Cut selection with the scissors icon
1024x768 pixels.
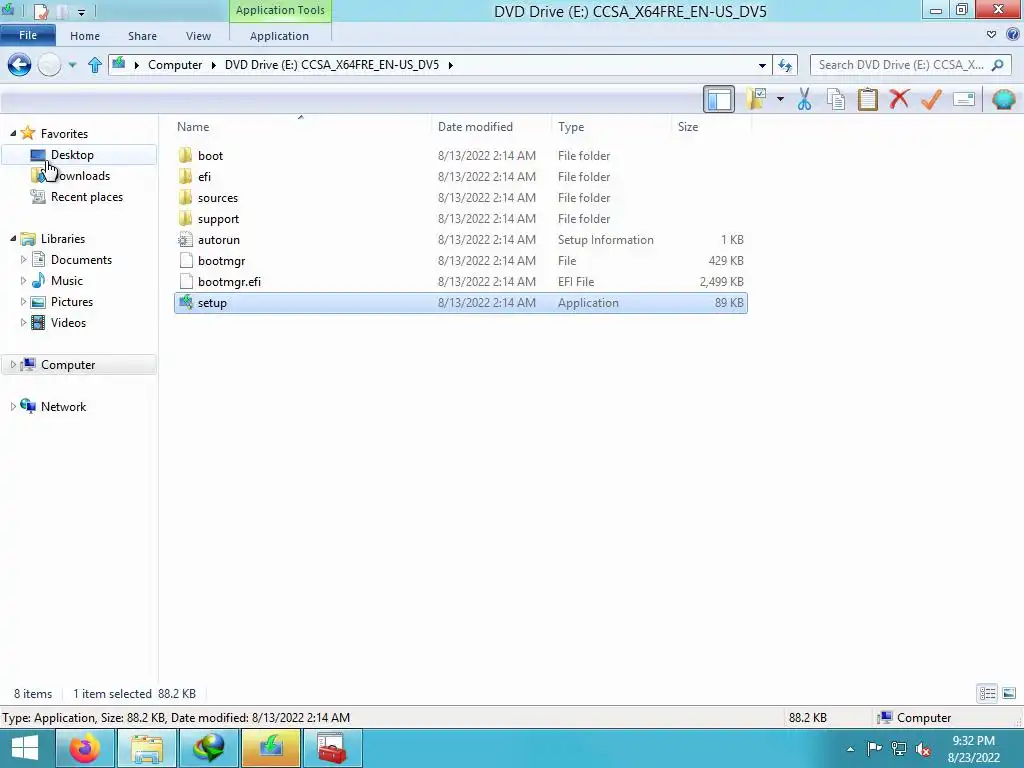click(x=804, y=99)
